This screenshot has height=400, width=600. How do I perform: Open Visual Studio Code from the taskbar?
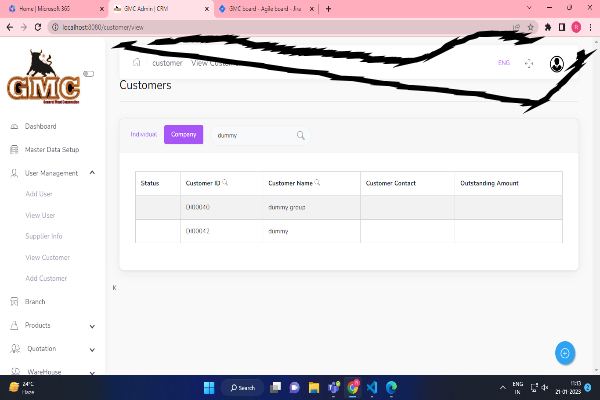[370, 387]
